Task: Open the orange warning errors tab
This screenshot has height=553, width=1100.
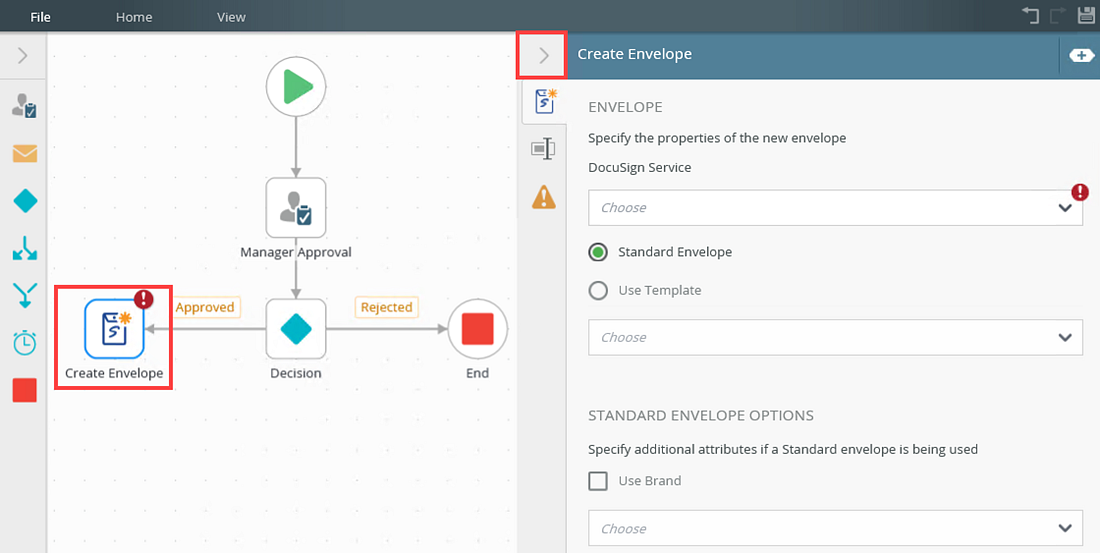Action: (543, 197)
